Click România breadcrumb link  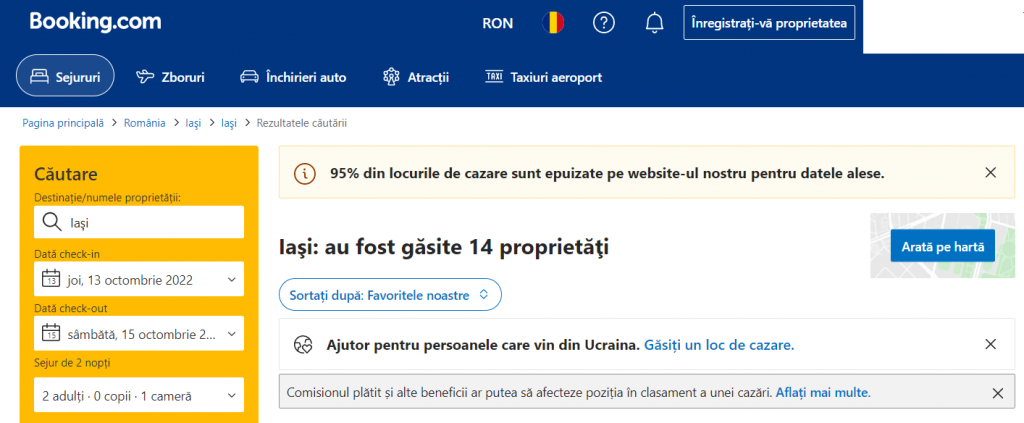(145, 123)
